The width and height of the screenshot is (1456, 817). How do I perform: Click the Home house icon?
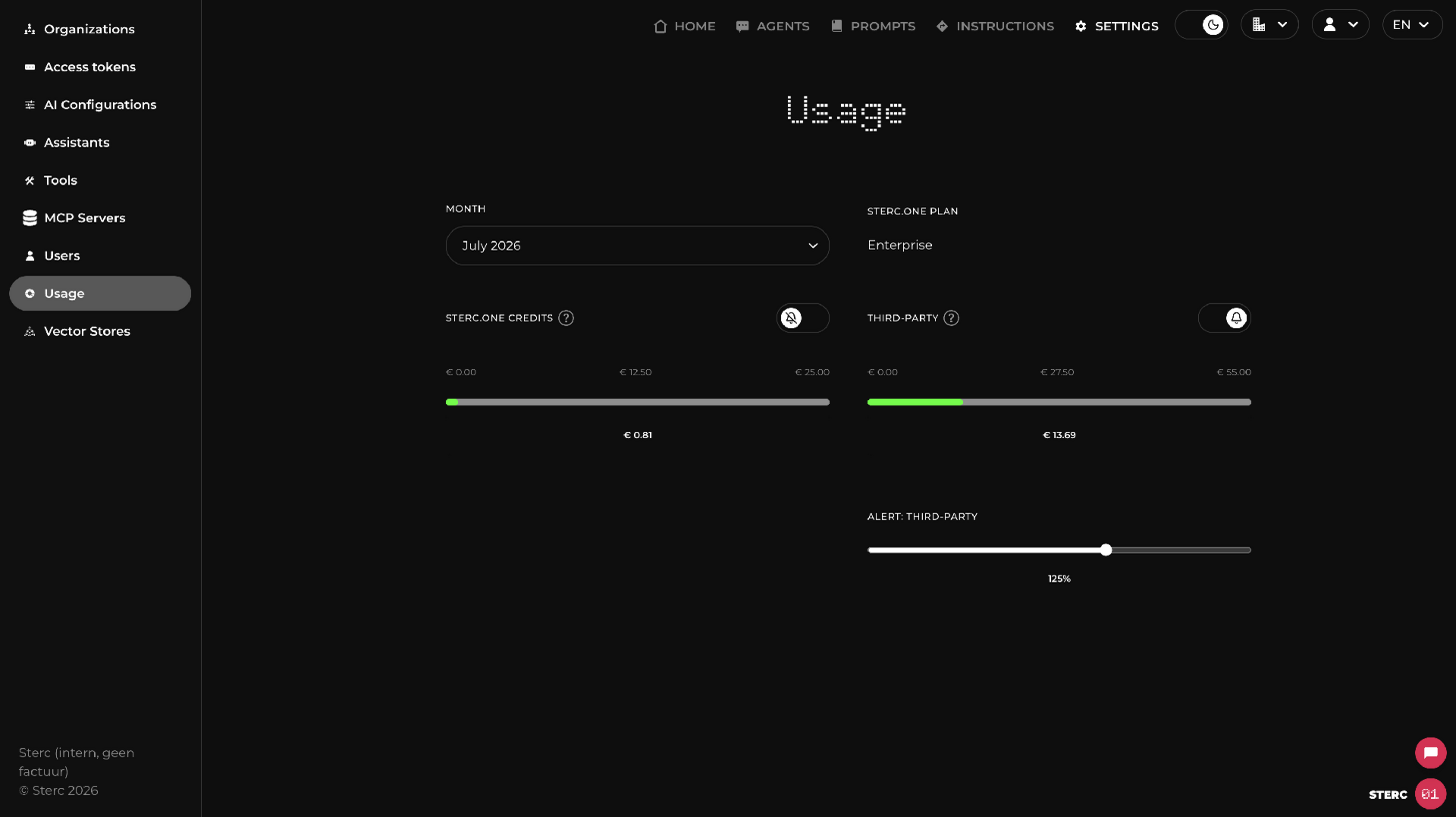pos(661,26)
